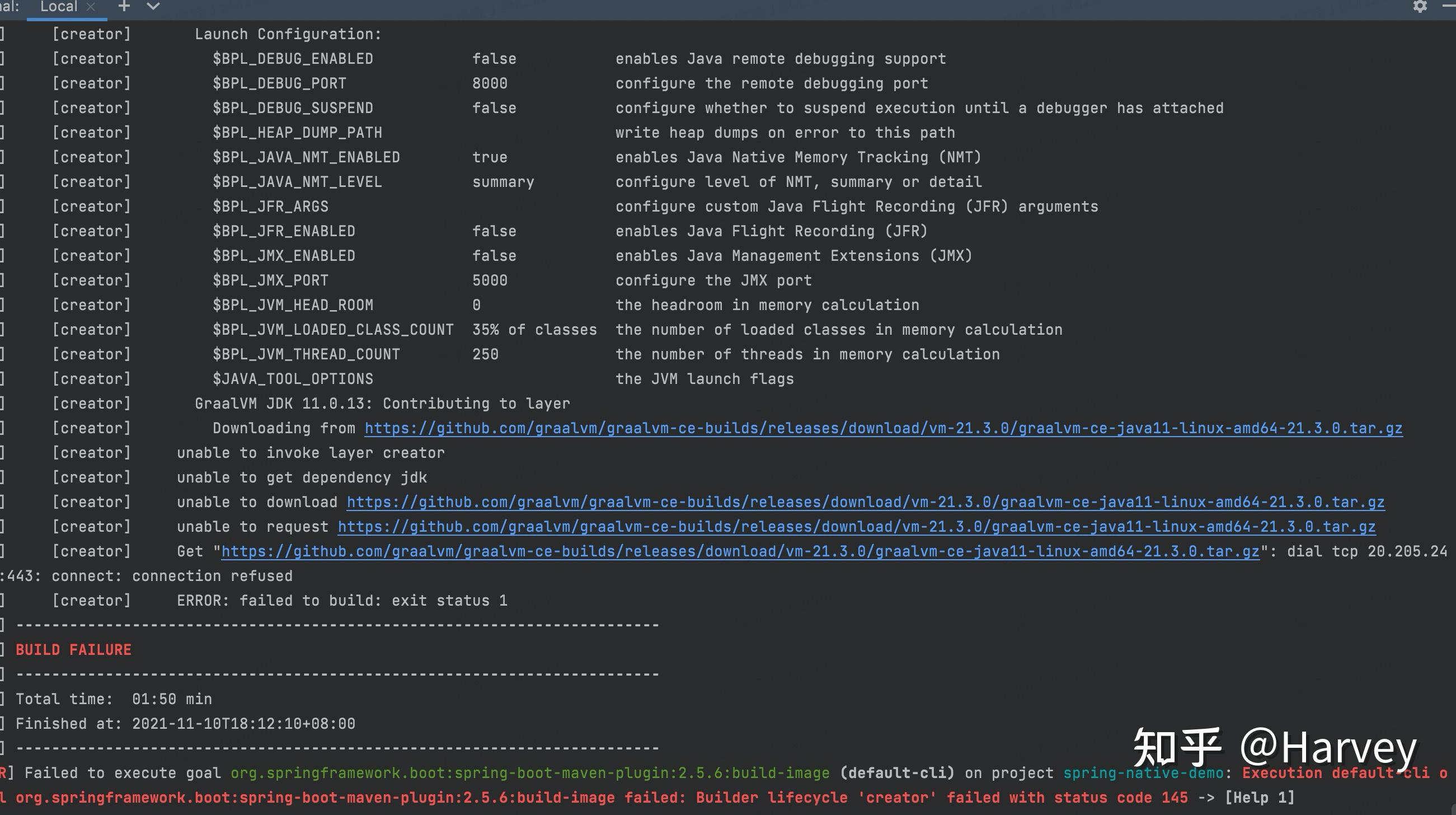Click the $JAVA_TOOL_OPTIONS variable text
The height and width of the screenshot is (815, 1456).
pos(293,379)
